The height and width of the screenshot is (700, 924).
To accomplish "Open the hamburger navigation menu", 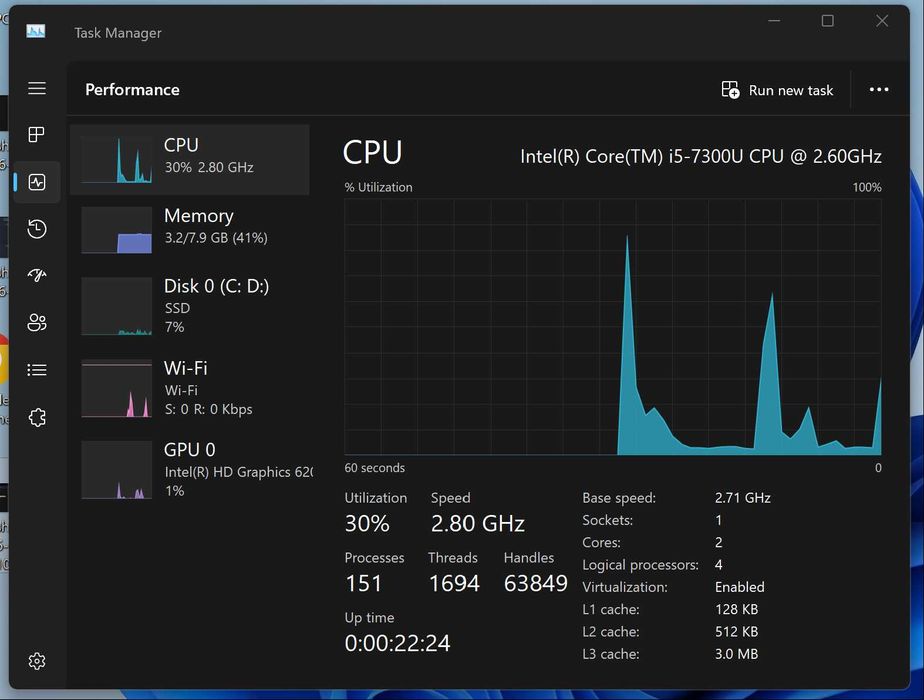I will [37, 88].
